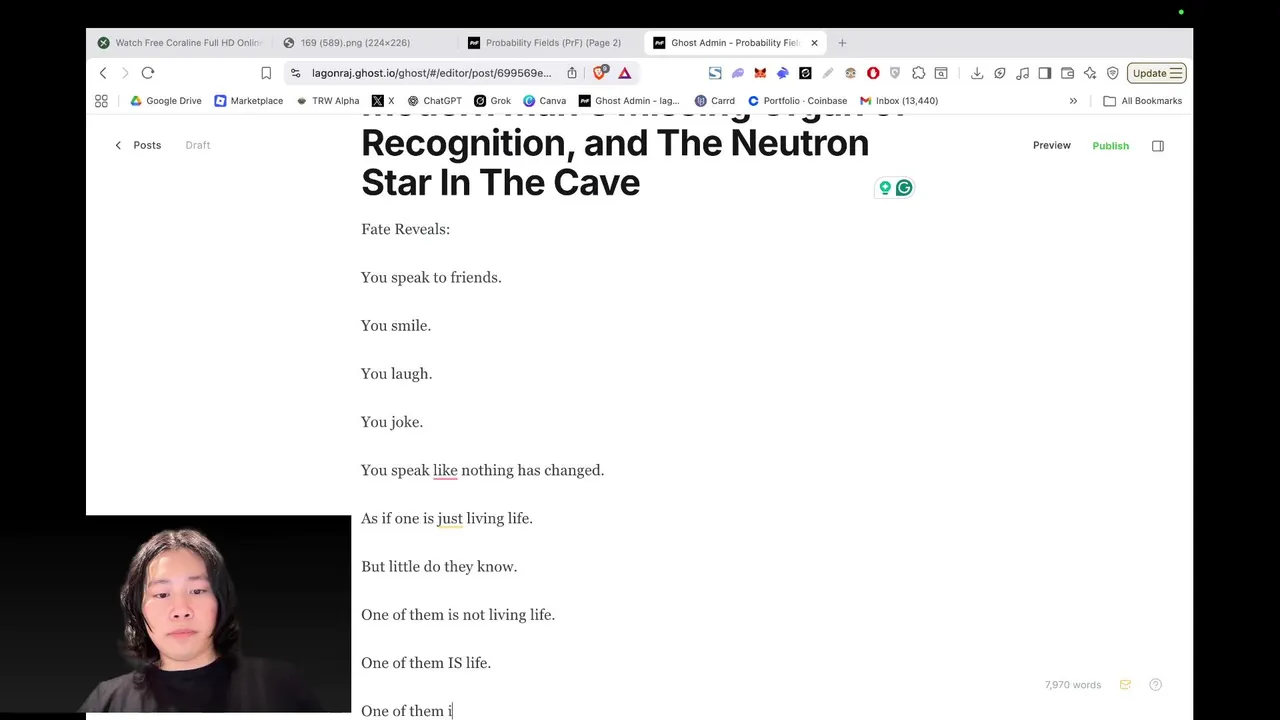The height and width of the screenshot is (720, 1280).
Task: Open TRW Alpha bookmark
Action: (327, 101)
